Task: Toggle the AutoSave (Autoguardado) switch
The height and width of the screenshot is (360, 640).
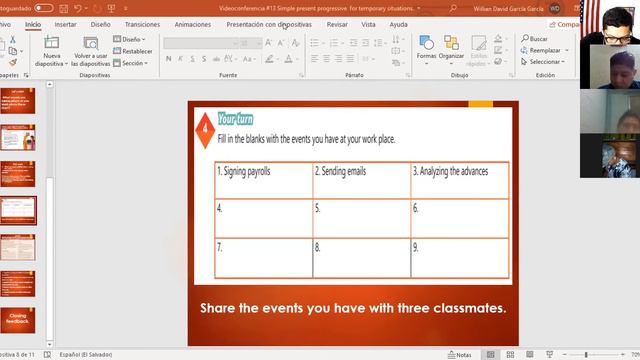Action: pos(44,8)
